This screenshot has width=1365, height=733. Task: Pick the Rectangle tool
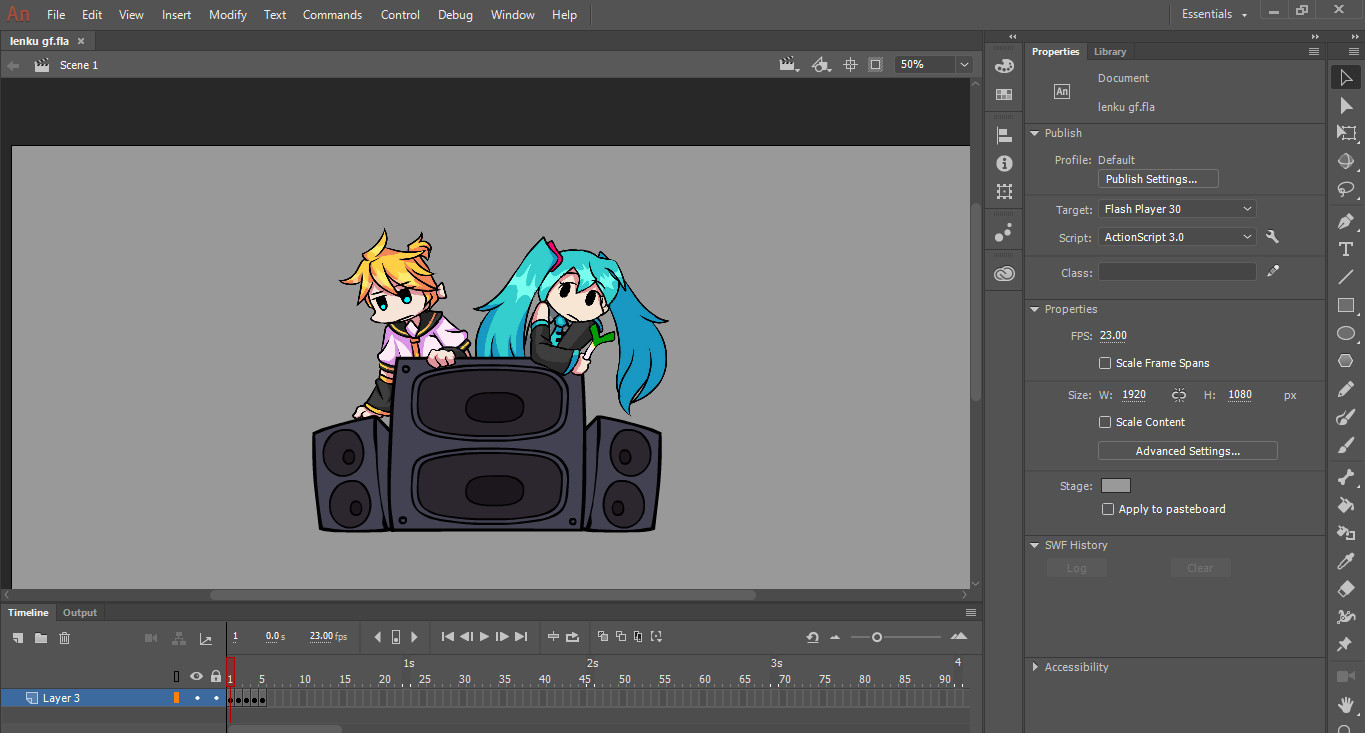1346,305
